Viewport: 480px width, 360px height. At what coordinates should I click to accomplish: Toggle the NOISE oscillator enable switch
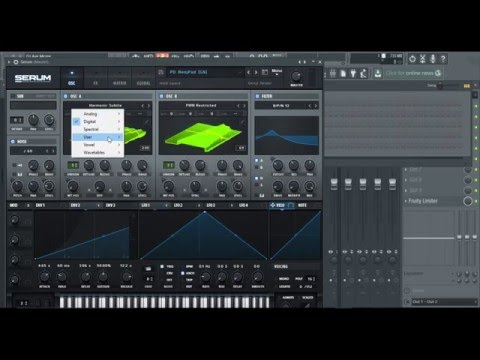coord(13,142)
